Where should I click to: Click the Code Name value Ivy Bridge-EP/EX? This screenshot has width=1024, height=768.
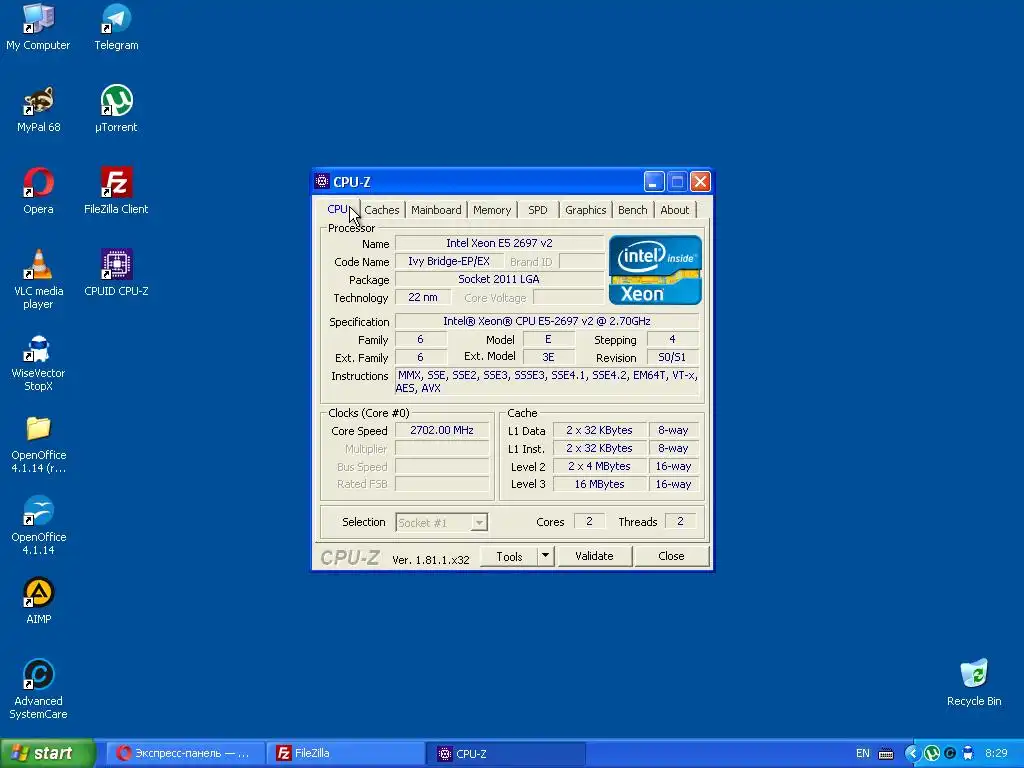(x=449, y=261)
